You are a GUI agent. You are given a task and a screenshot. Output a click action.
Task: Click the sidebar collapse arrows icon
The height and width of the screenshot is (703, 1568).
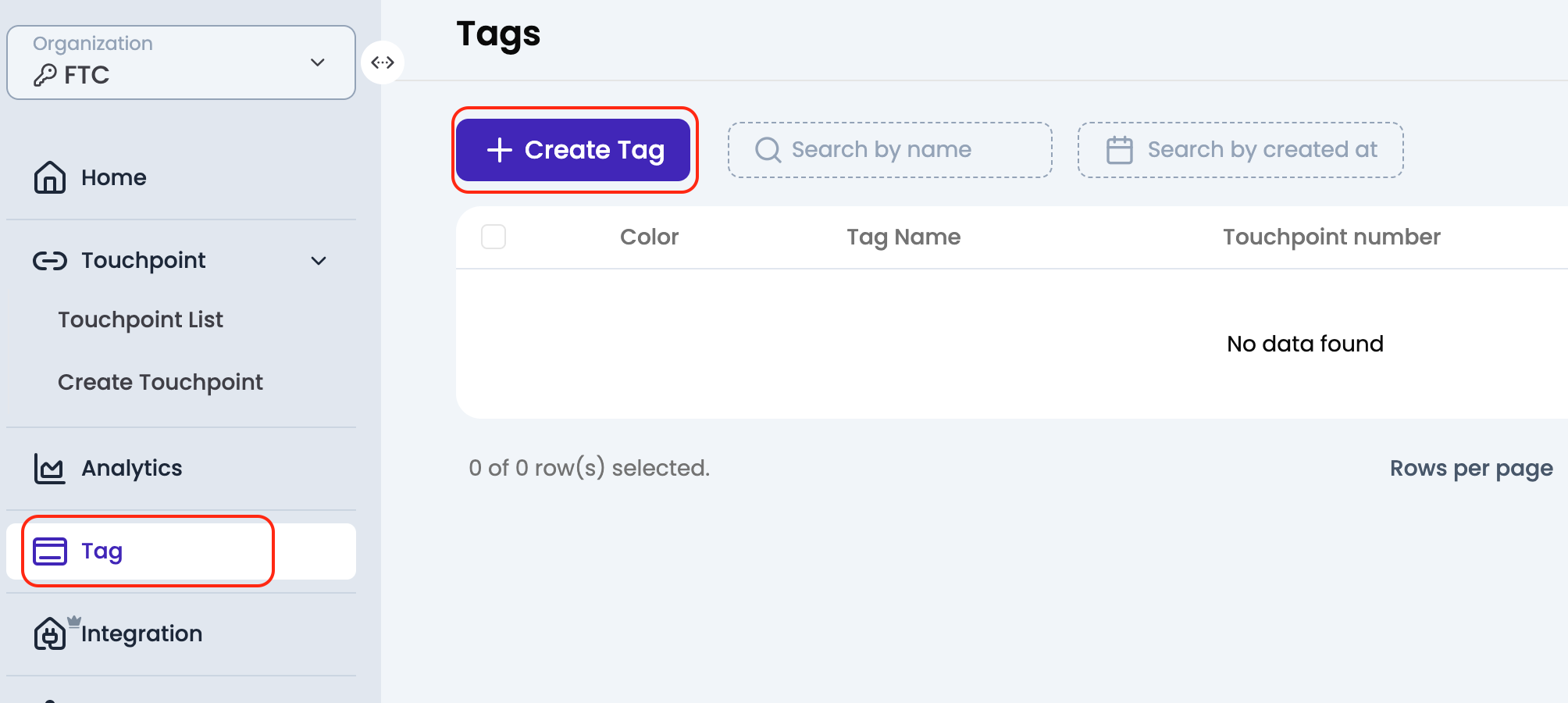[383, 62]
